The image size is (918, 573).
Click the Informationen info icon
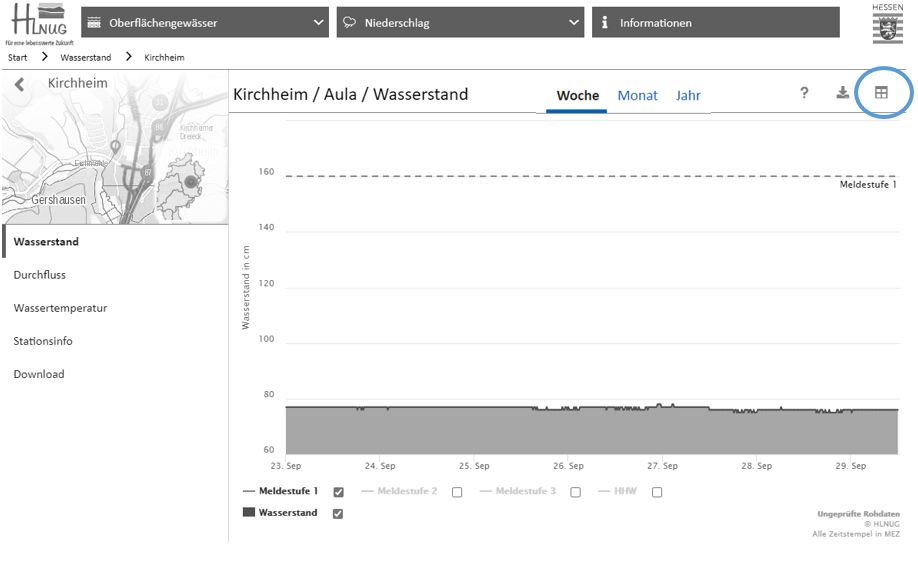605,23
